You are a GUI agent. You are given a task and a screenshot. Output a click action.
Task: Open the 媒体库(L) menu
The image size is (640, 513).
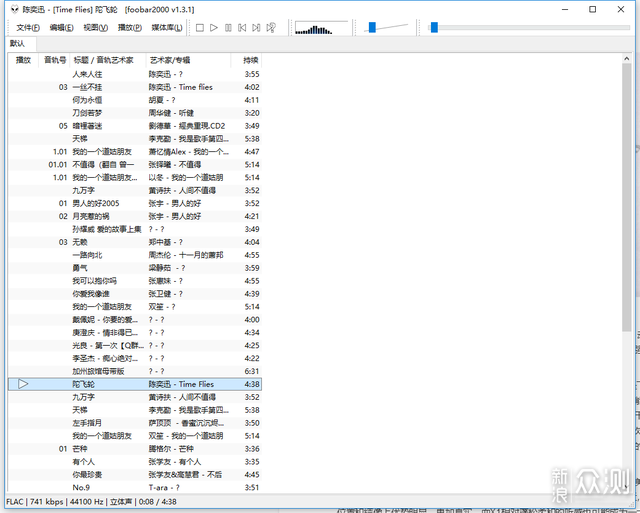tap(167, 28)
